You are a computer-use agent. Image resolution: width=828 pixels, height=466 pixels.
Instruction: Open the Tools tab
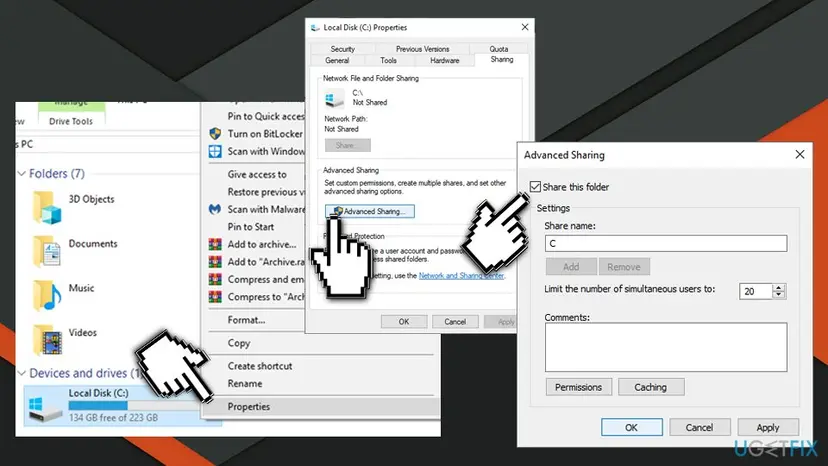pos(388,60)
